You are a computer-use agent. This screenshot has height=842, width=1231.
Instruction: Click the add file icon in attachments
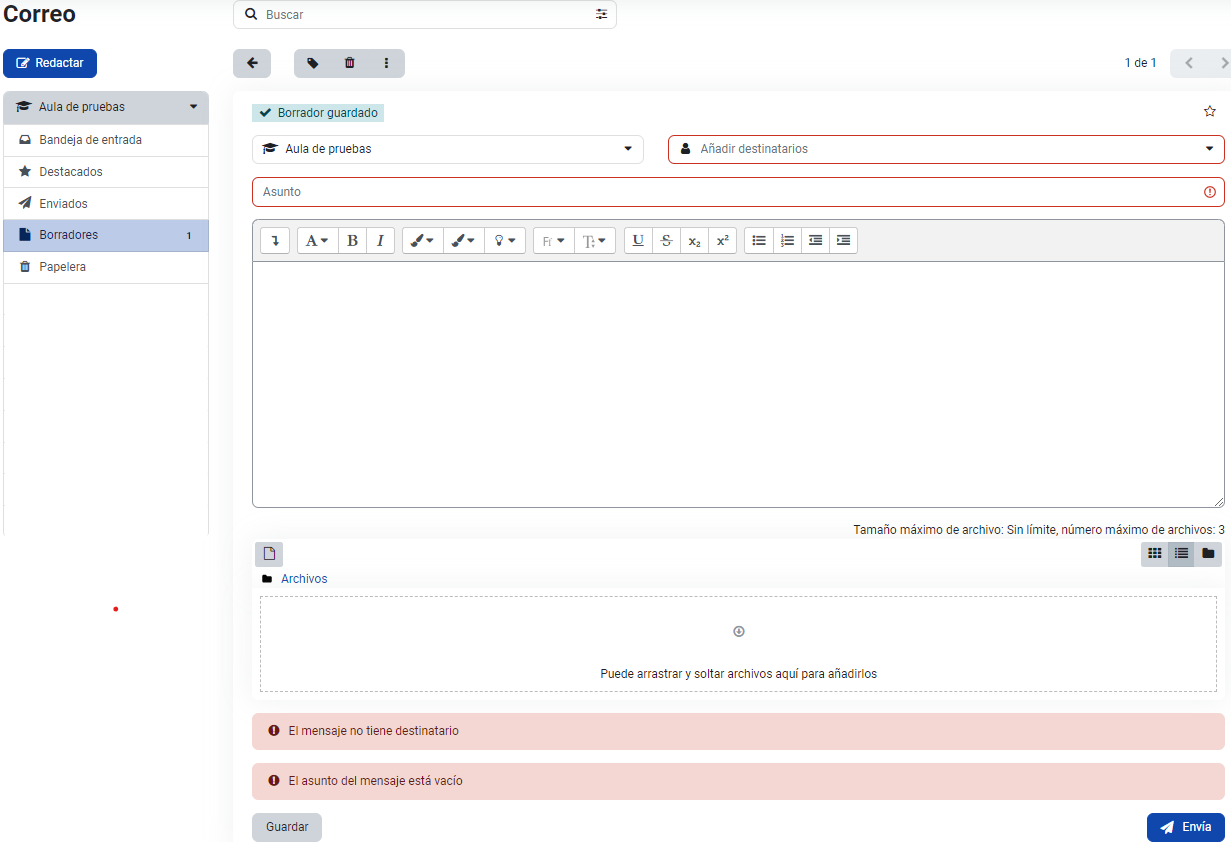[x=268, y=554]
